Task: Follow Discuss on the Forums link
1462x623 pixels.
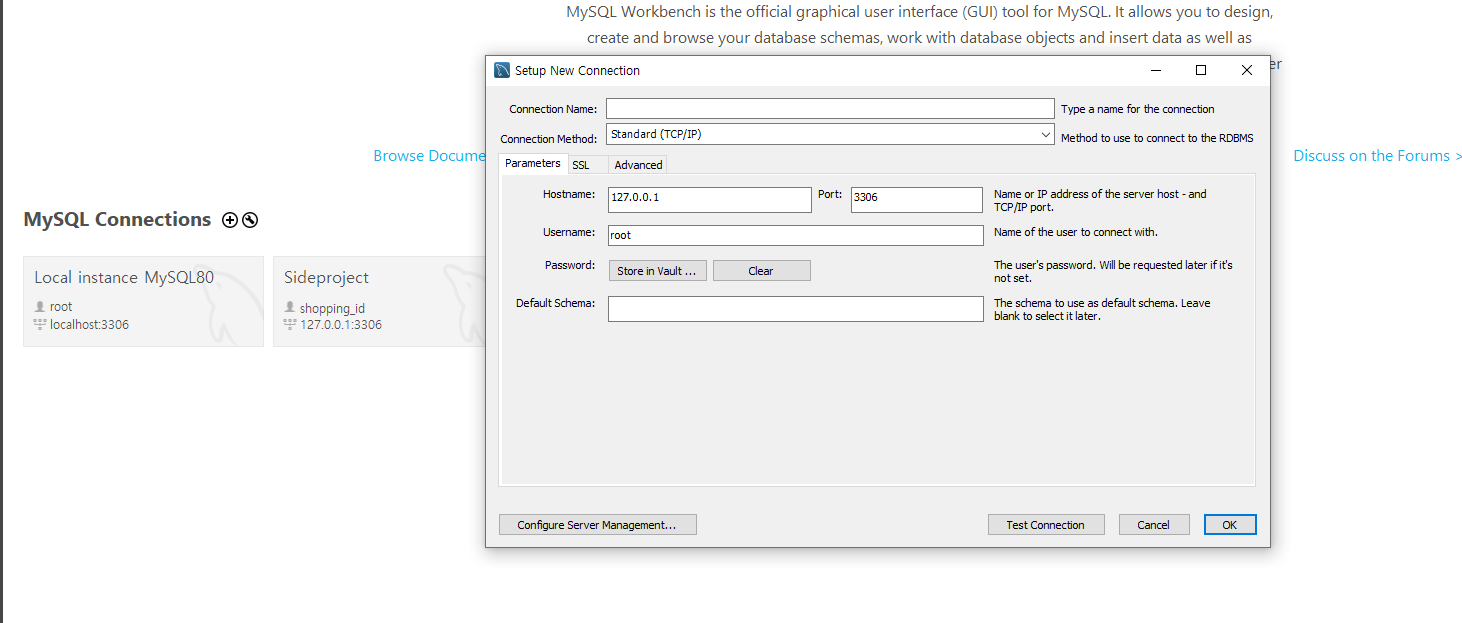Action: [x=1377, y=156]
